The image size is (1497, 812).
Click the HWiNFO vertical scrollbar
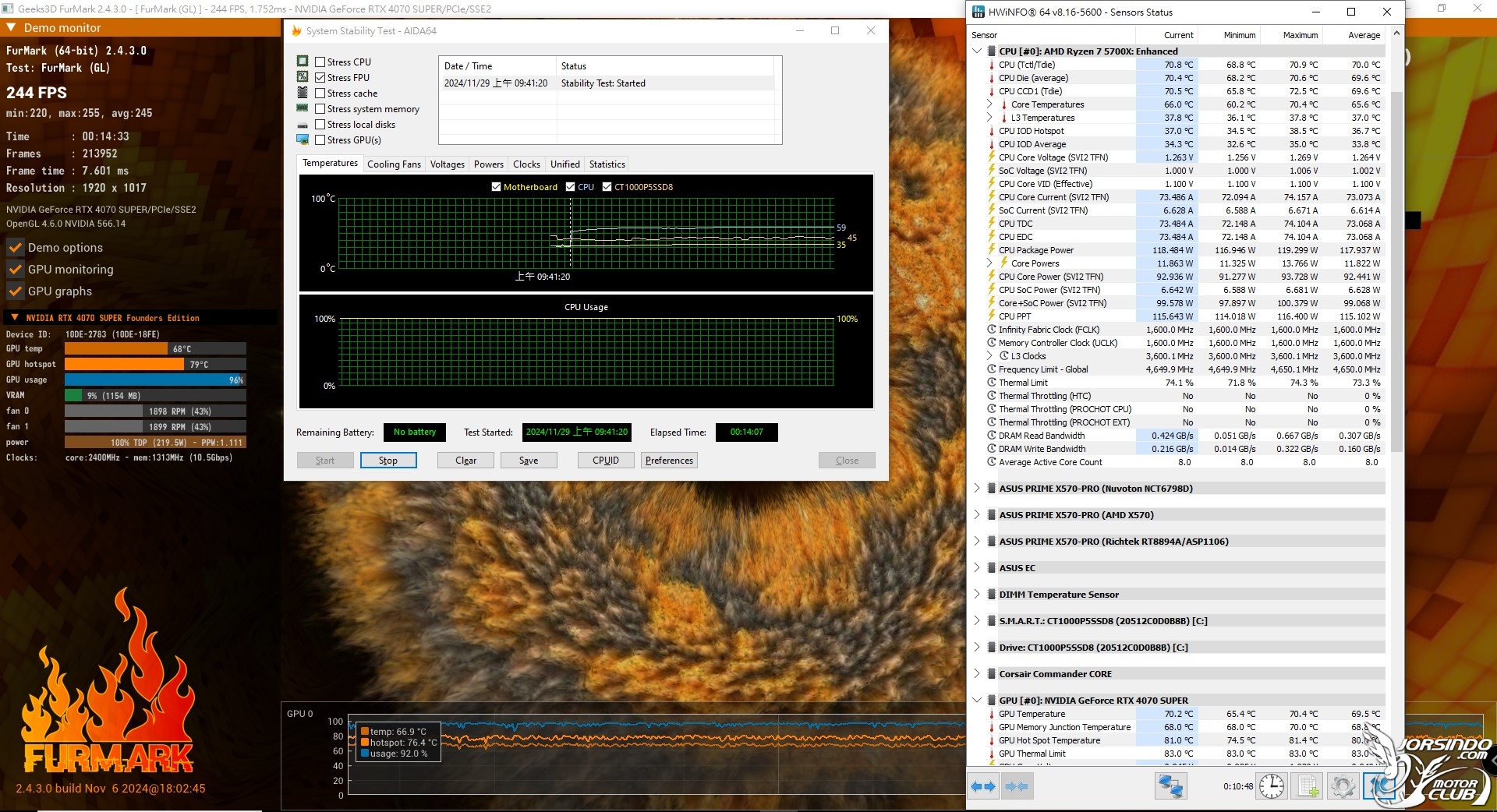click(1396, 273)
